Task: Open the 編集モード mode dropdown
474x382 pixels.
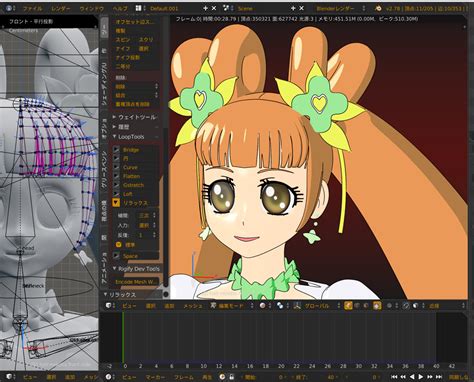Action: [x=231, y=305]
